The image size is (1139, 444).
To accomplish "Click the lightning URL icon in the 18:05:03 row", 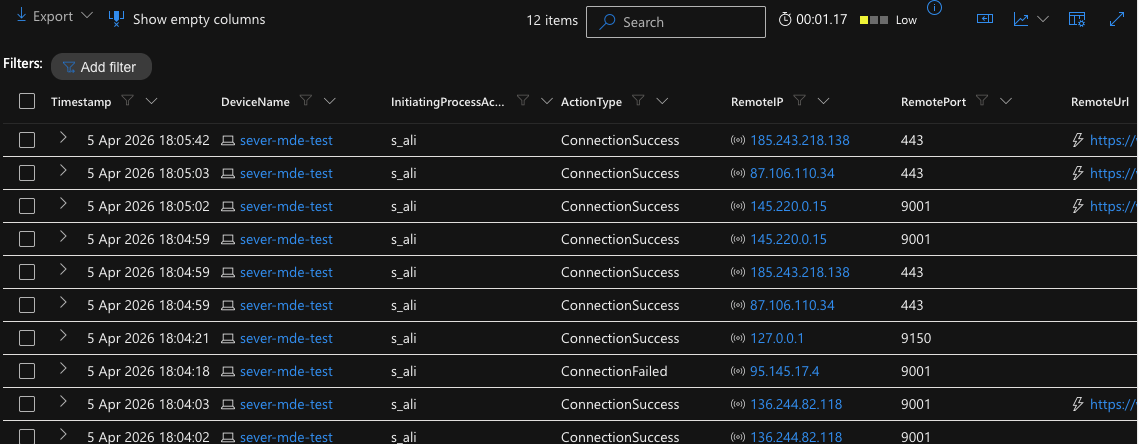I will coord(1079,172).
